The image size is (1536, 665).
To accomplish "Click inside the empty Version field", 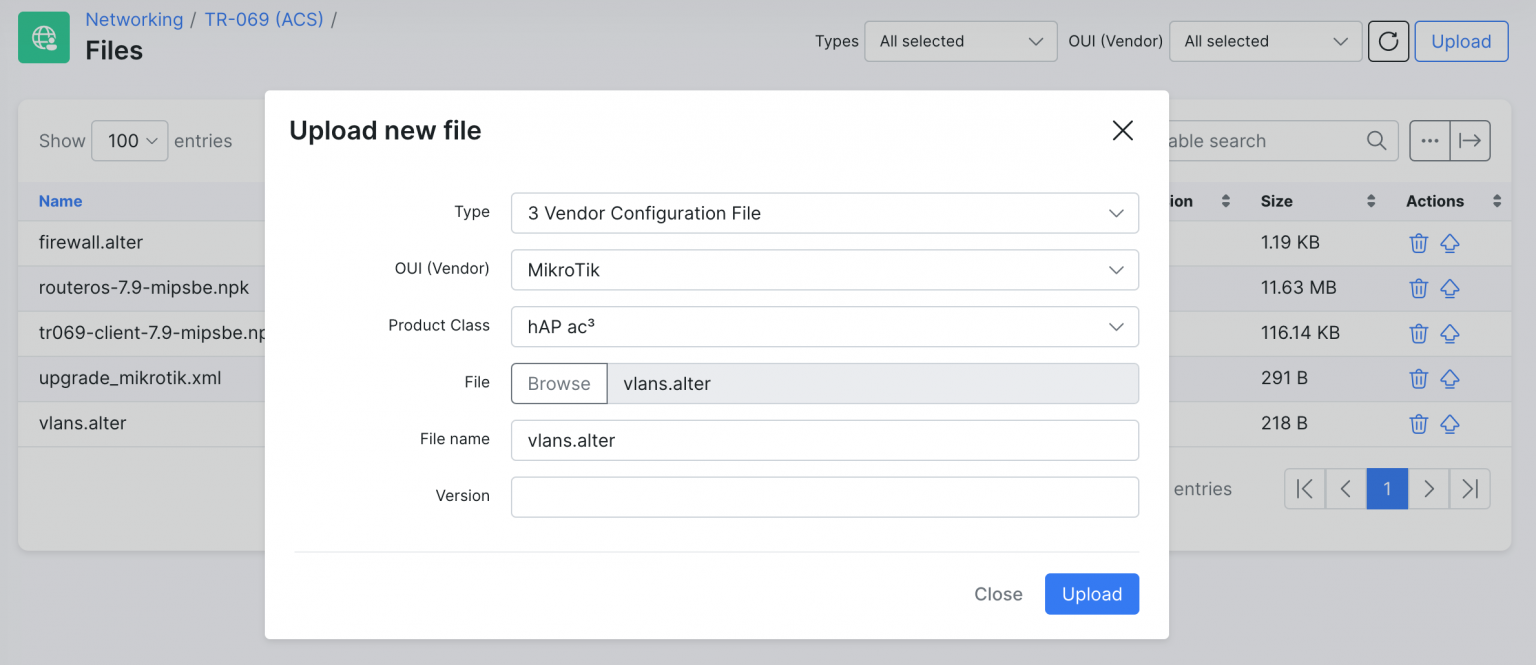I will pos(824,497).
